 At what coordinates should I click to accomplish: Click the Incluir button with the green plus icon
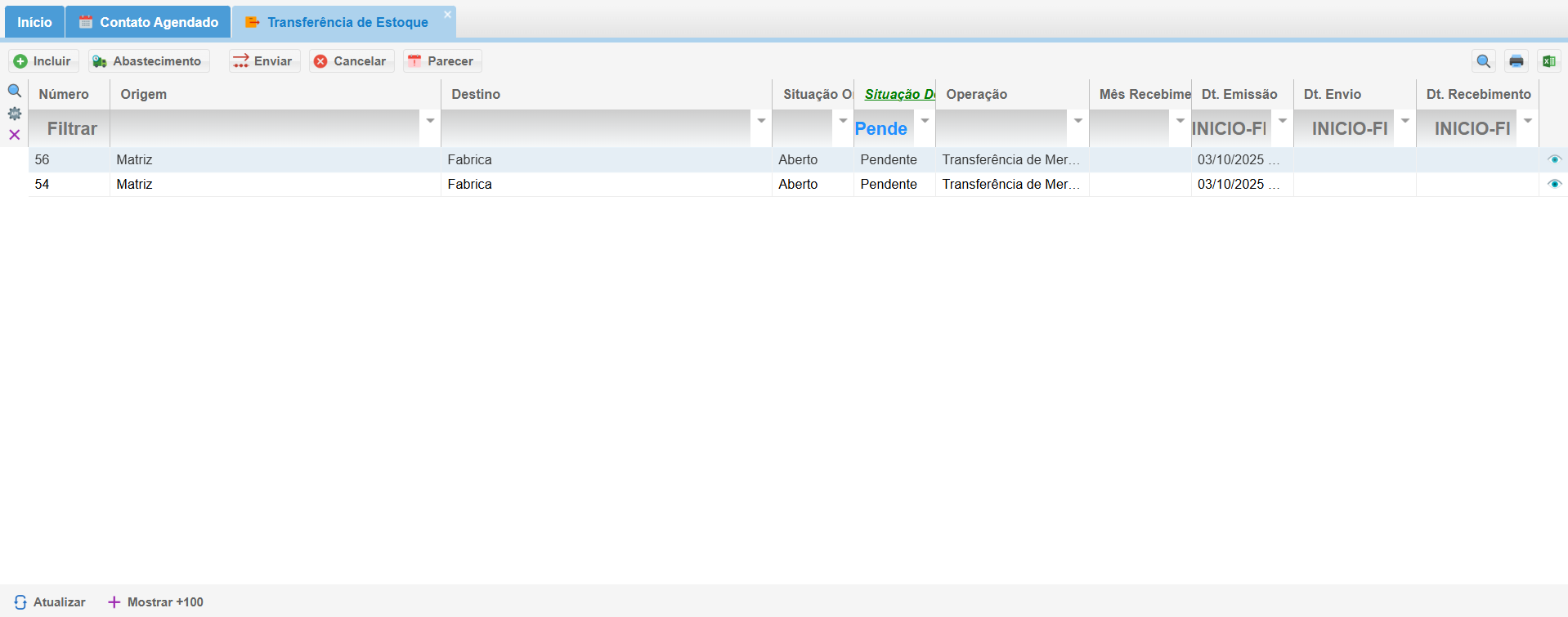[x=43, y=61]
